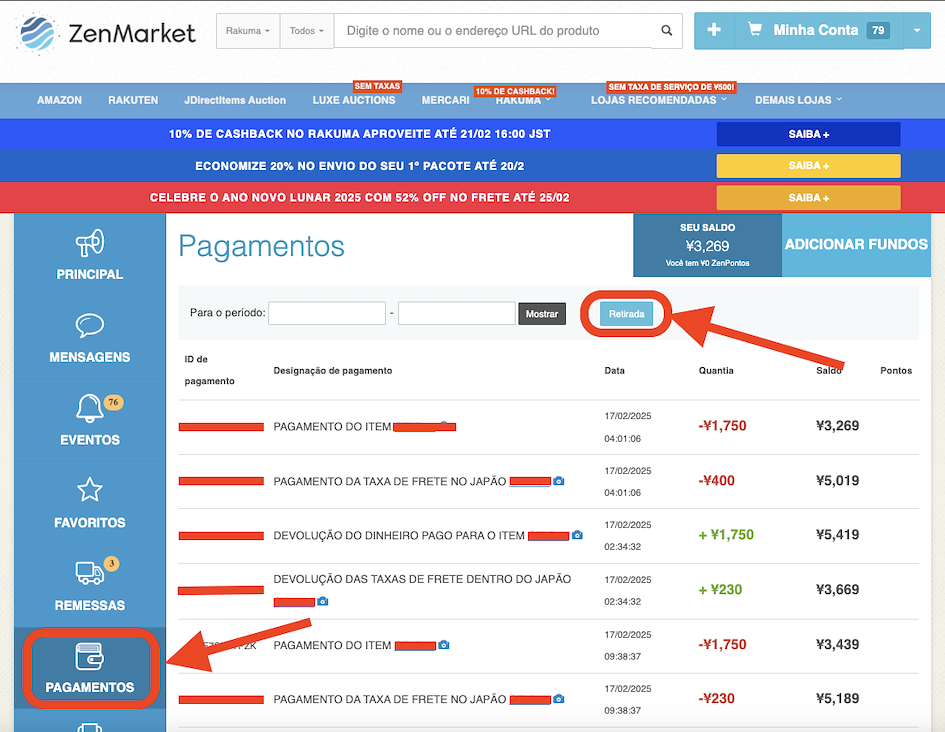Viewport: 945px width, 732px height.
Task: Click the ¥3,439 balance value
Action: point(837,645)
